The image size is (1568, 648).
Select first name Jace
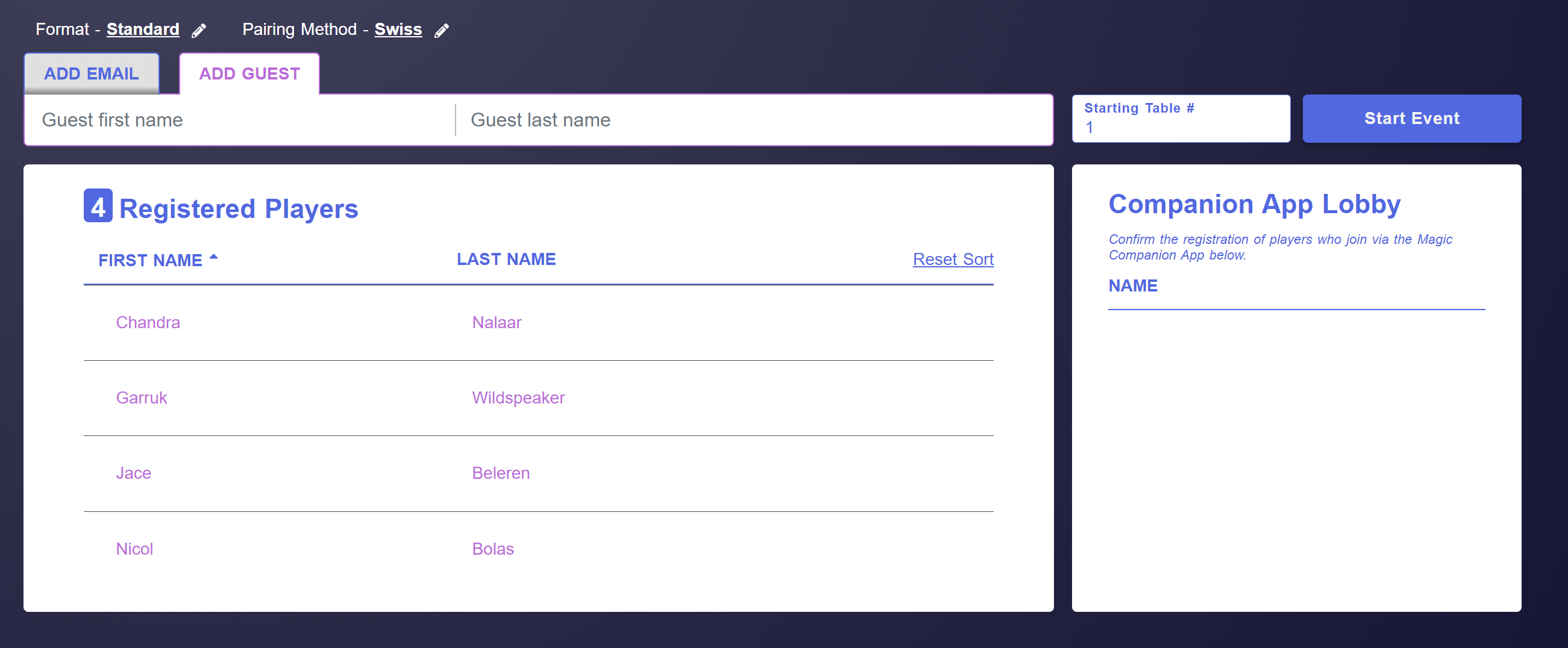coord(133,473)
